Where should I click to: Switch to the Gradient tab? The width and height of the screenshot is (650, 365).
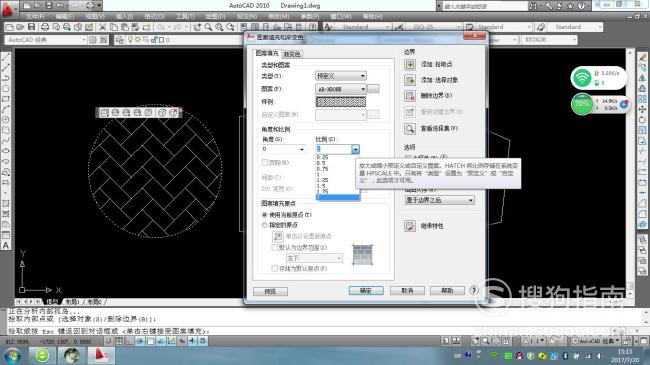coord(292,54)
